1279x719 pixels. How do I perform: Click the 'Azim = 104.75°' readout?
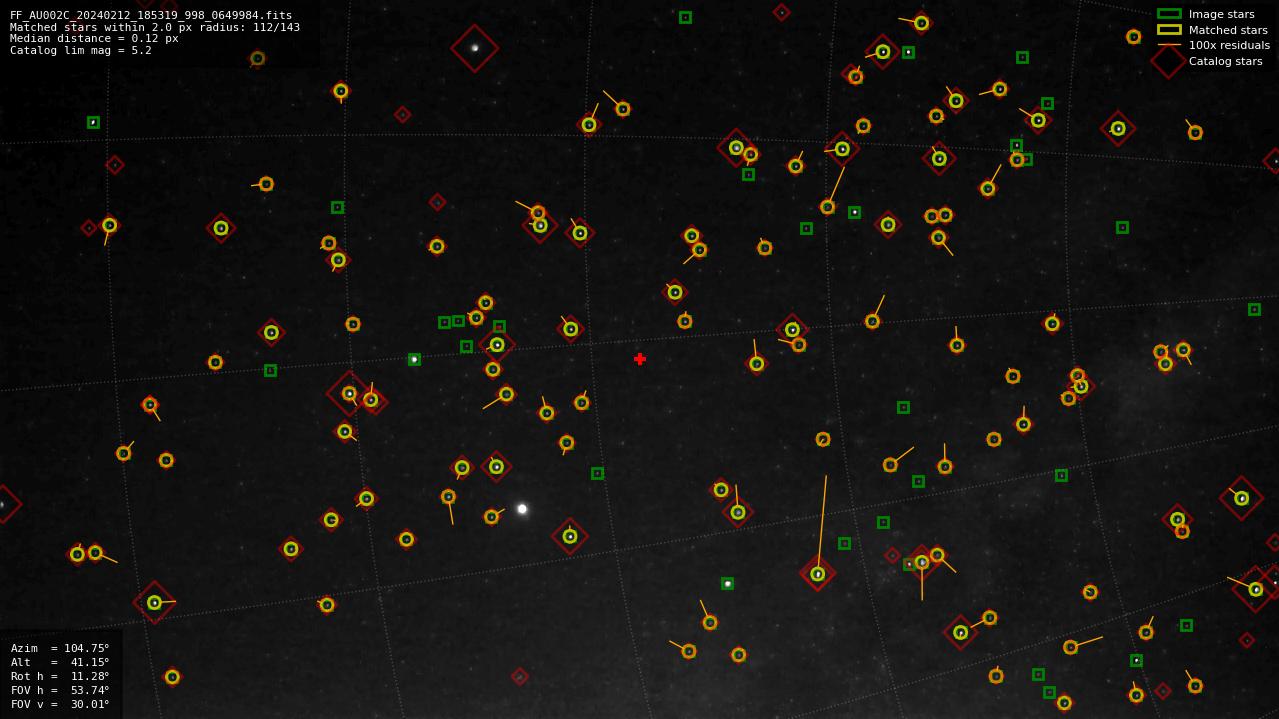pyautogui.click(x=60, y=648)
